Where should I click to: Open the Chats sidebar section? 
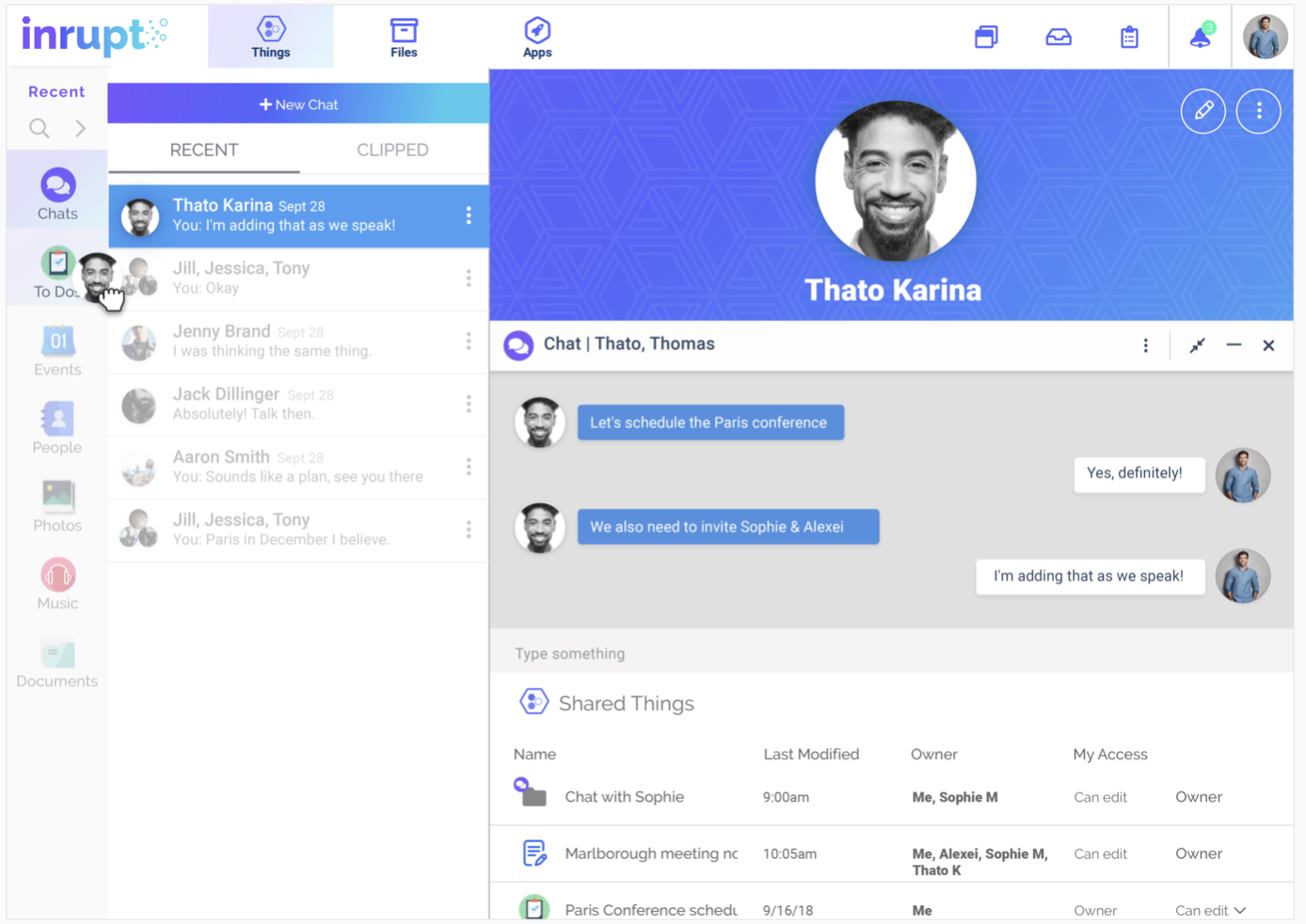pos(57,194)
